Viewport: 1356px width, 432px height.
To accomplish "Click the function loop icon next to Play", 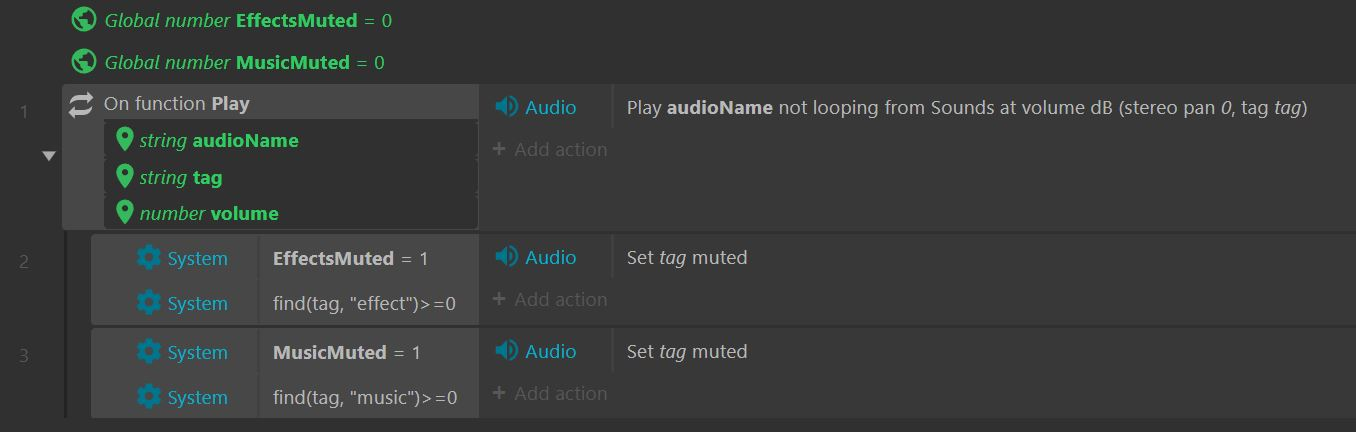I will click(x=81, y=104).
